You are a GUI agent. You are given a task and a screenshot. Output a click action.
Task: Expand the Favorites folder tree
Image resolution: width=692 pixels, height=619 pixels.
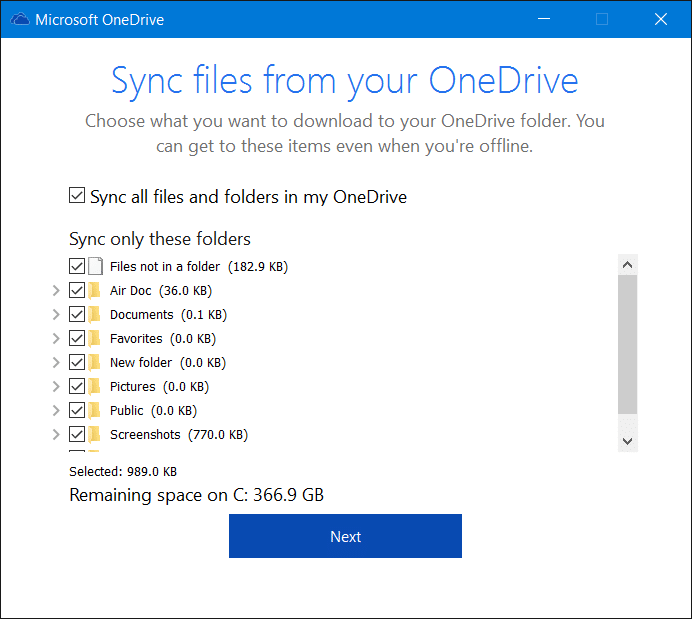[56, 338]
